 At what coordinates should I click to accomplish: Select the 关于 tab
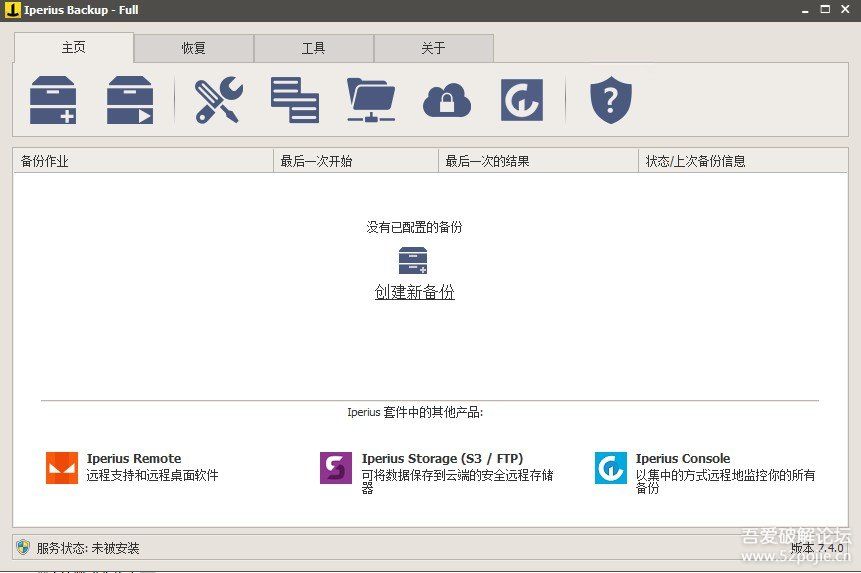pyautogui.click(x=433, y=48)
